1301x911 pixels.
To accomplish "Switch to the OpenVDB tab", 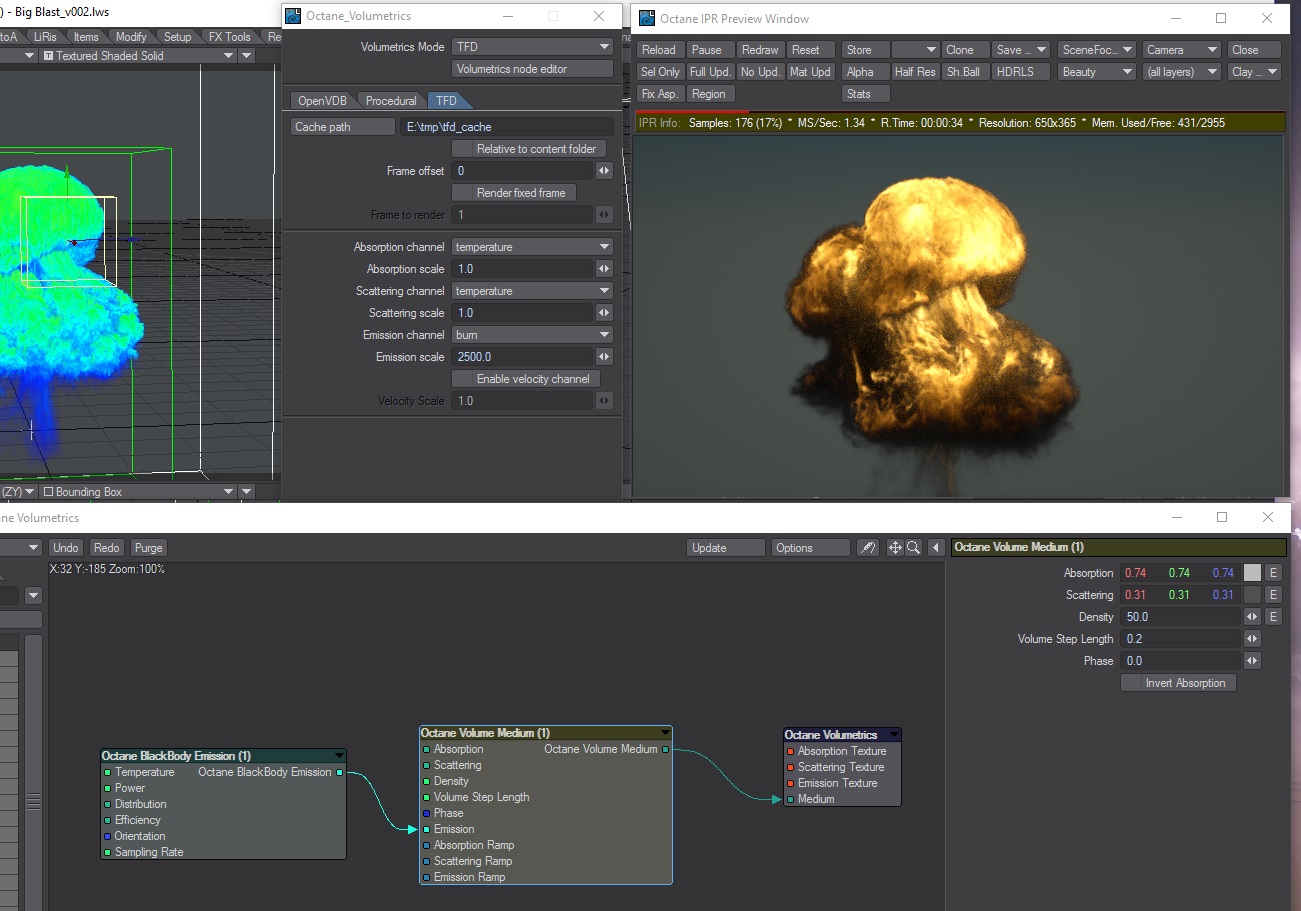I will 320,101.
